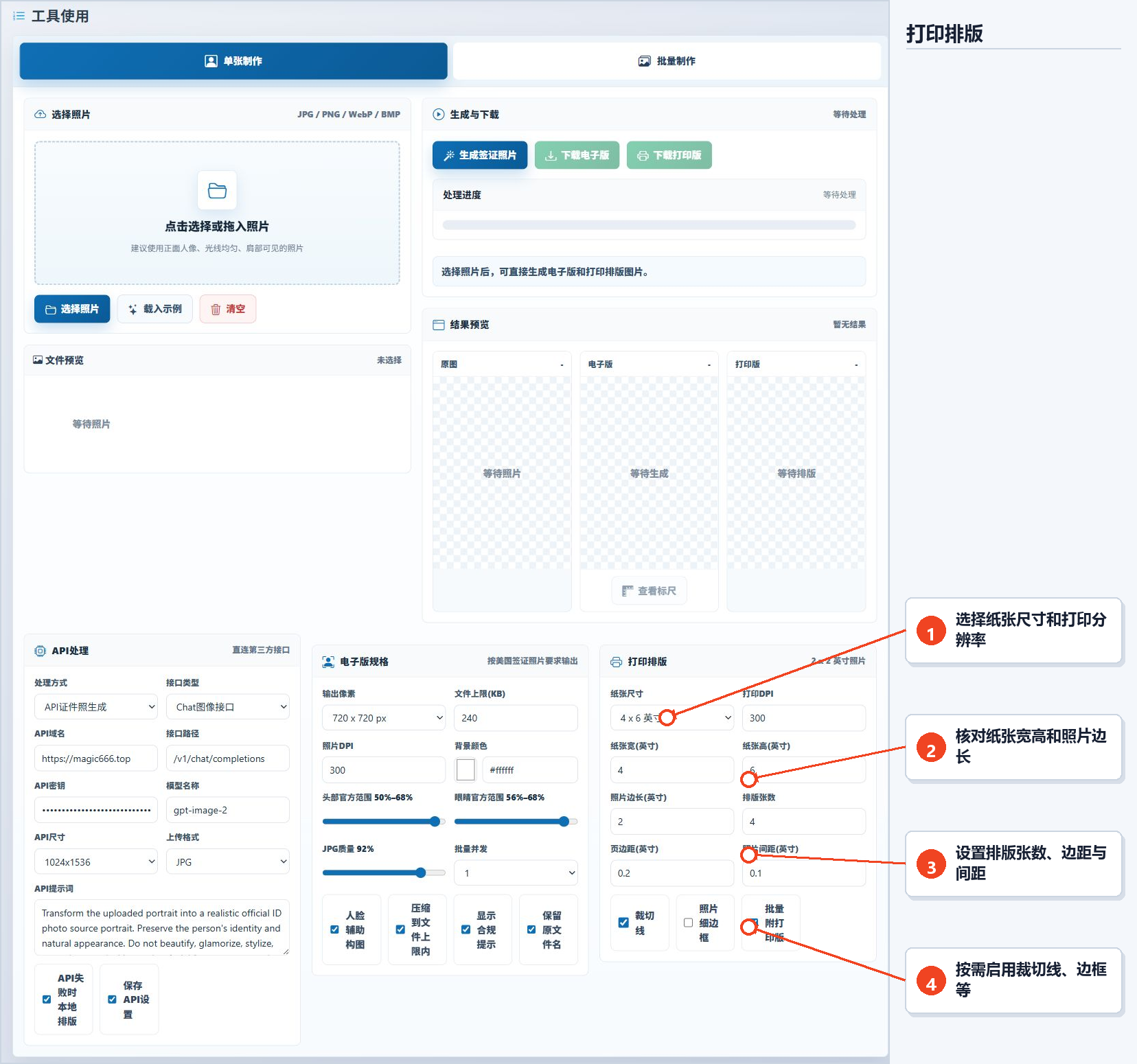Image resolution: width=1137 pixels, height=1064 pixels.
Task: Toggle 压缩到文件上限内 checkbox
Action: 400,929
